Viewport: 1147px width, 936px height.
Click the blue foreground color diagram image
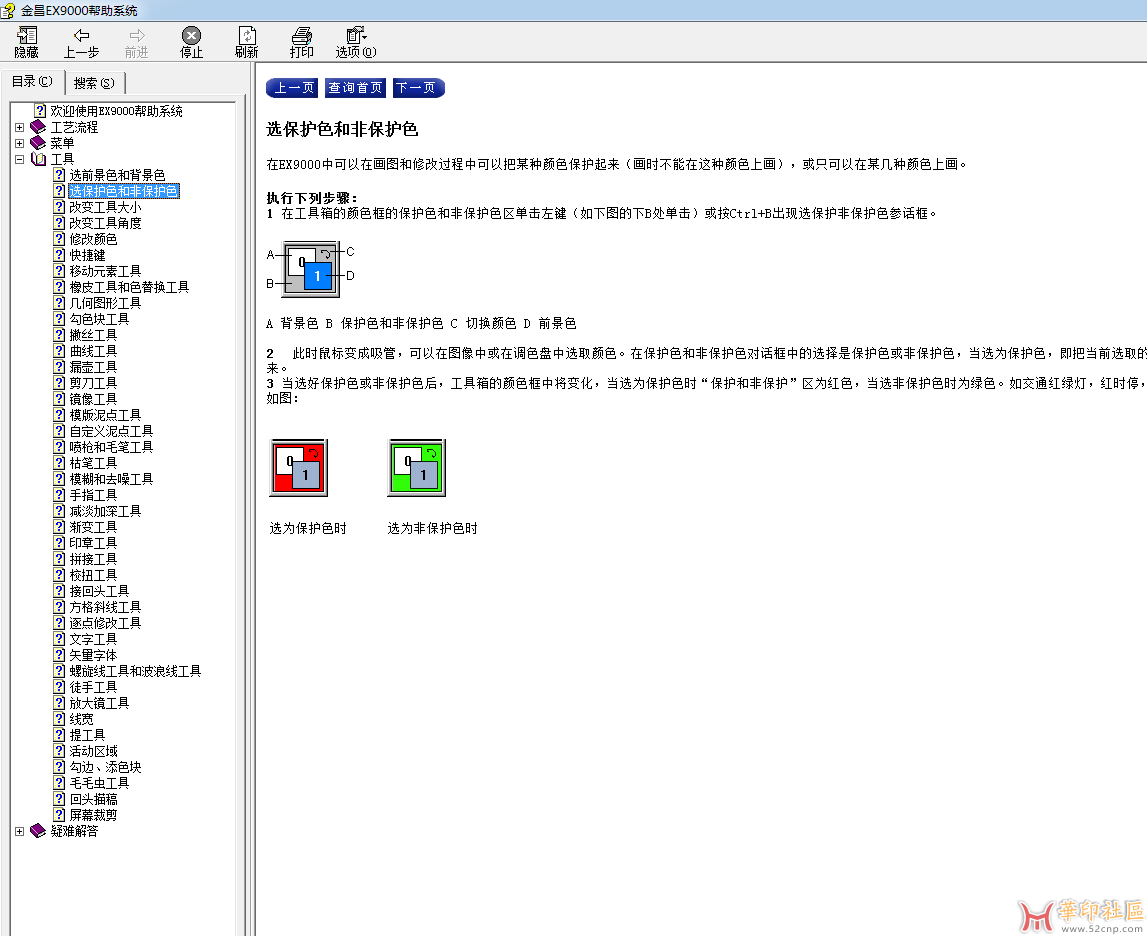click(x=312, y=269)
